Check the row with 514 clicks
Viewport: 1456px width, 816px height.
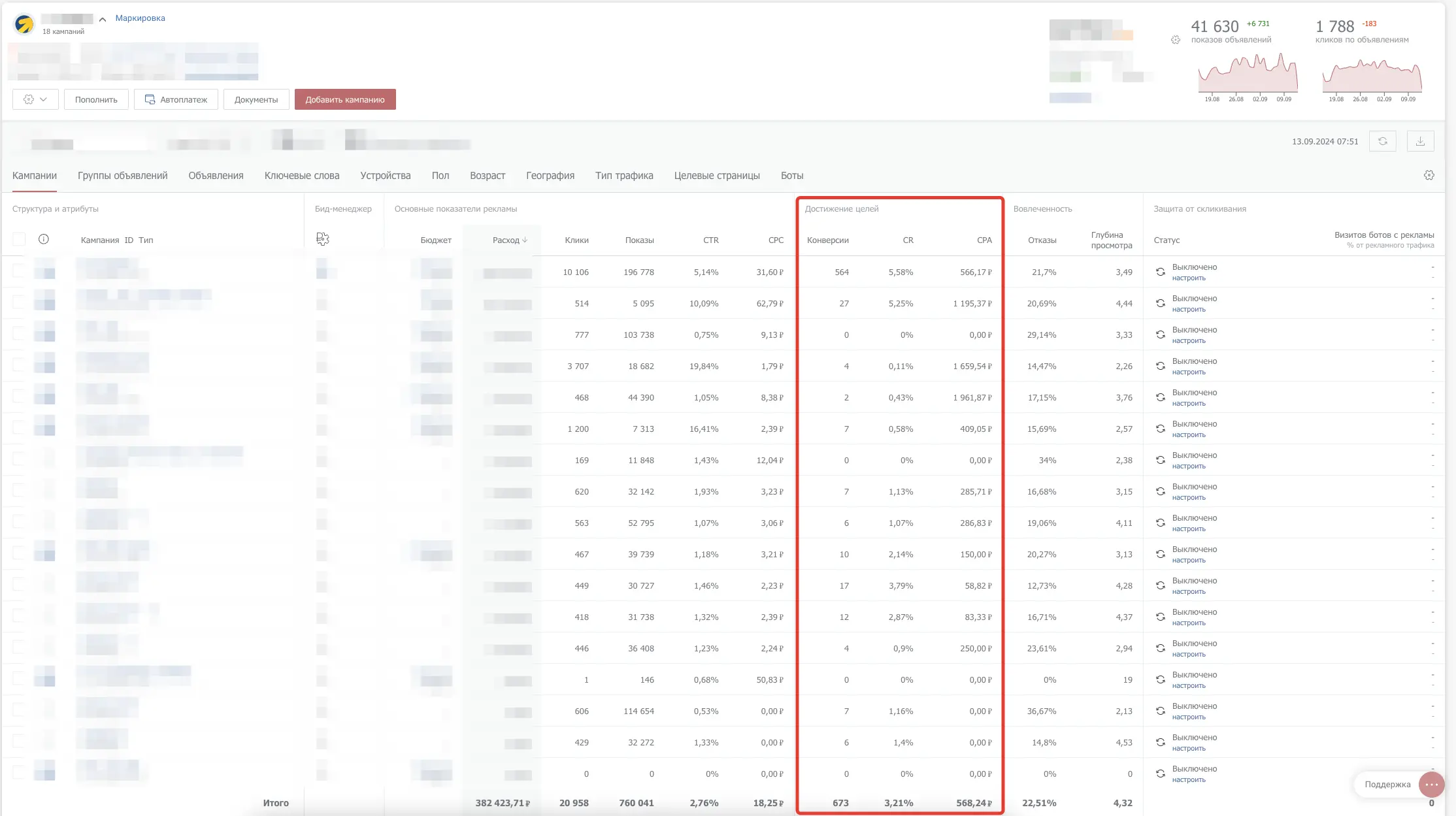[x=18, y=302]
